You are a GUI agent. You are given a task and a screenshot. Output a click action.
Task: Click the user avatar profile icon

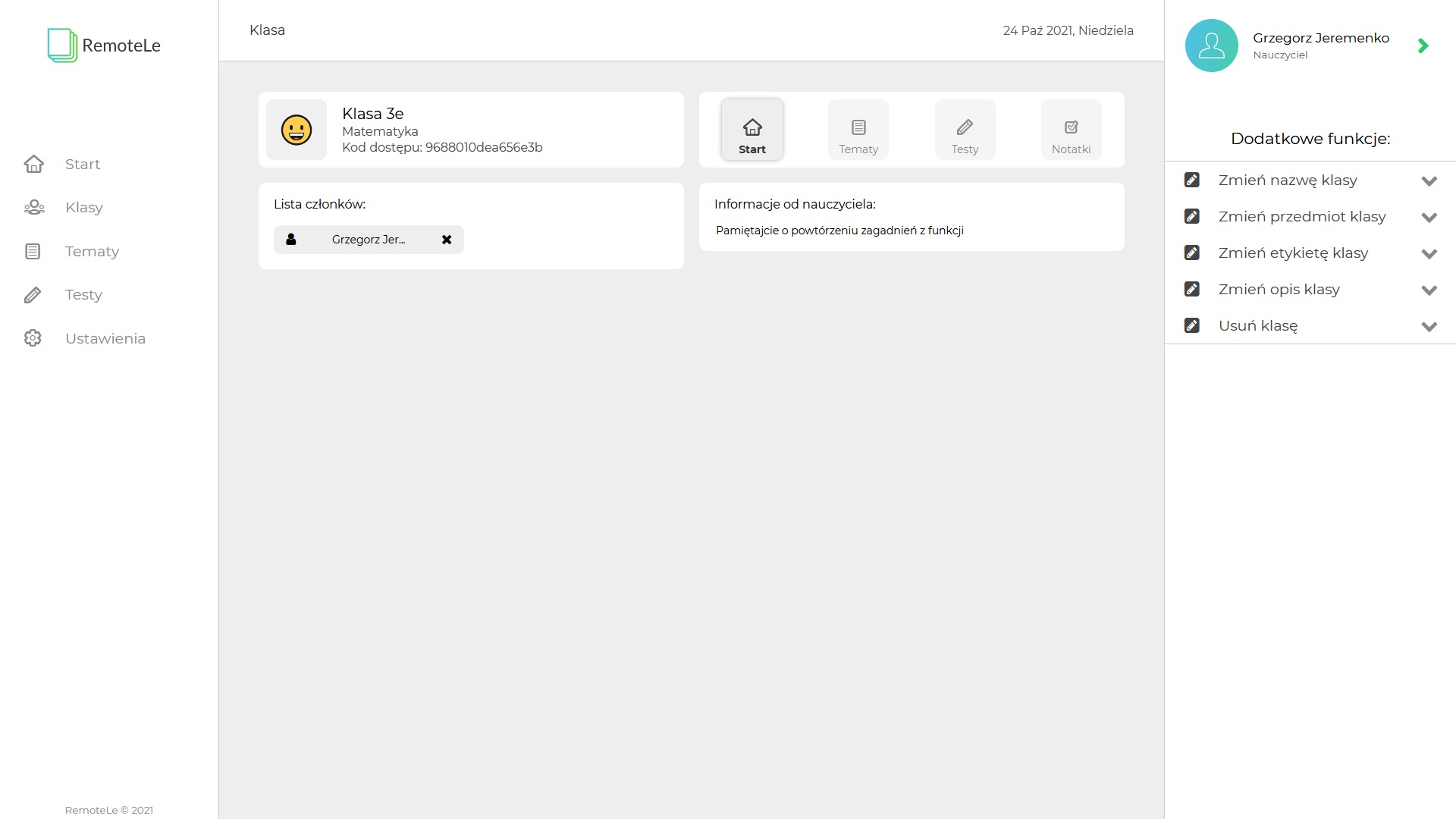pos(1211,45)
